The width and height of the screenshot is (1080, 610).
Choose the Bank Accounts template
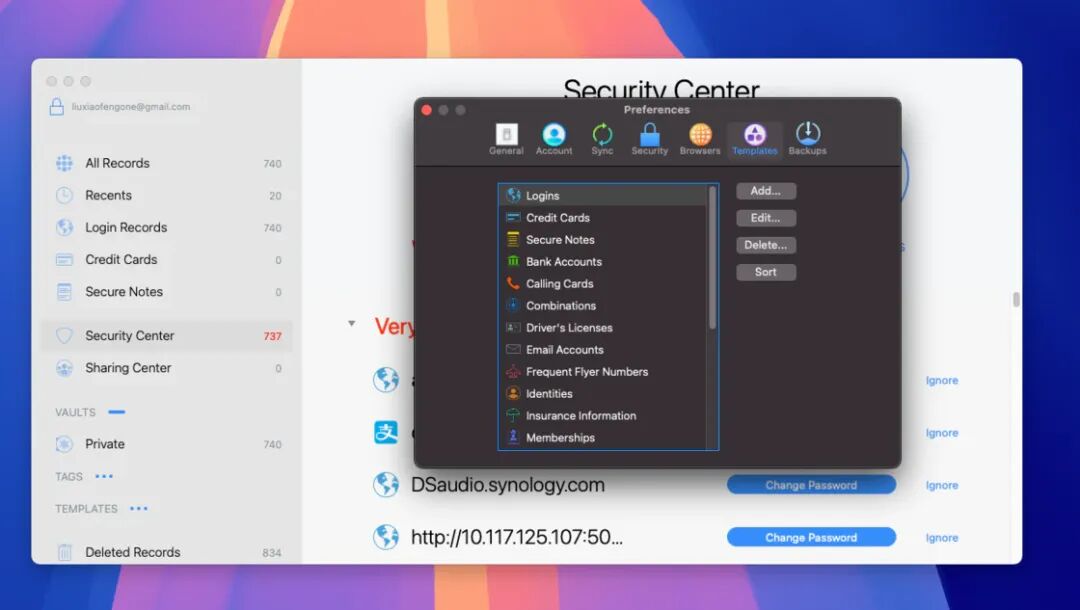603,262
